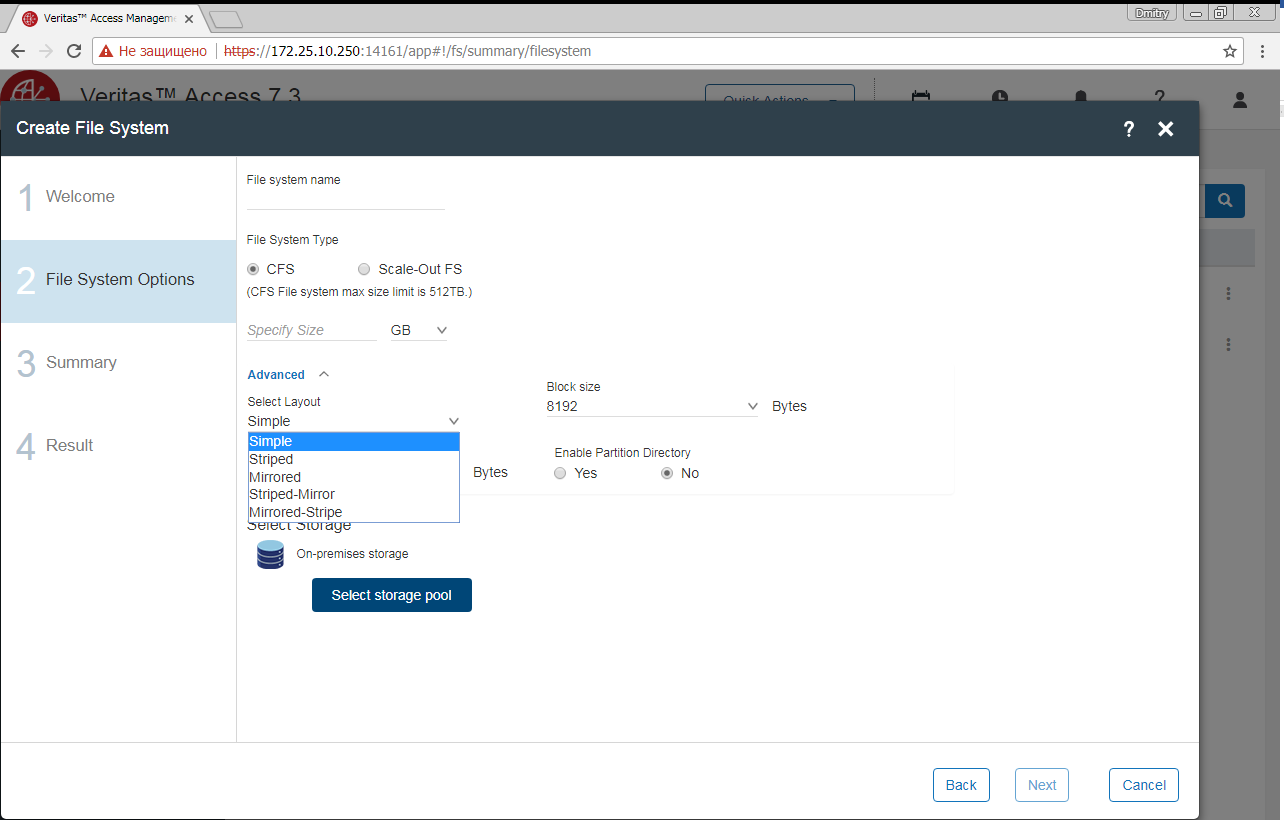The image size is (1284, 820).
Task: Open the user account icon in top bar
Action: point(1239,100)
